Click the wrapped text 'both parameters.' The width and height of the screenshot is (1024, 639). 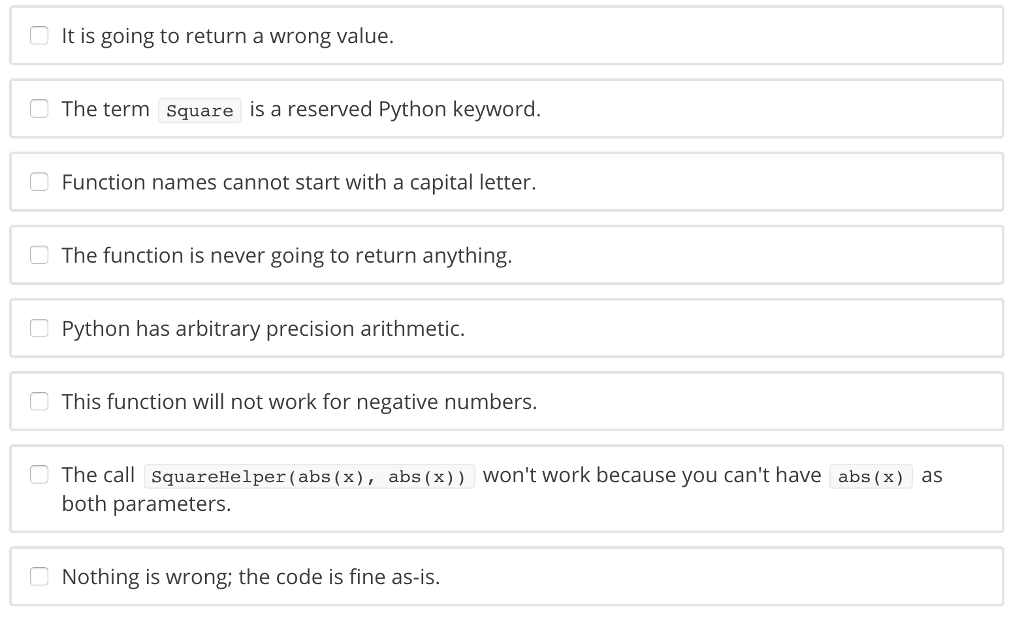coord(146,504)
